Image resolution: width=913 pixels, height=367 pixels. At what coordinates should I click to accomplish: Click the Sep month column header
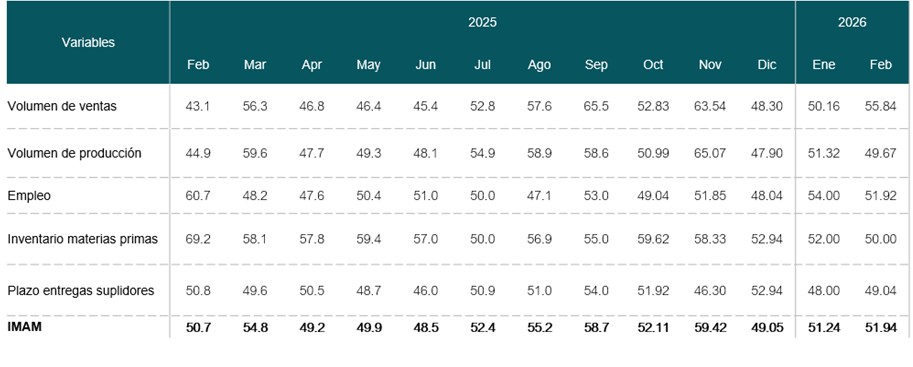click(x=596, y=65)
